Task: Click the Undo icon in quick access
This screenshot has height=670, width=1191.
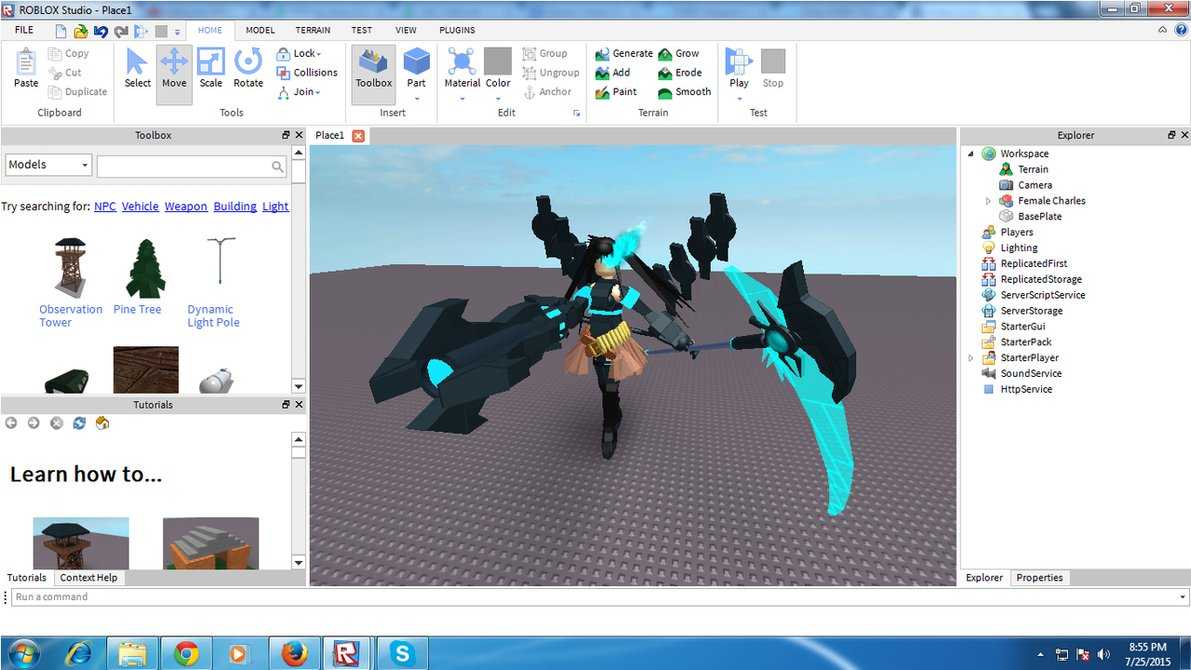Action: (100, 31)
